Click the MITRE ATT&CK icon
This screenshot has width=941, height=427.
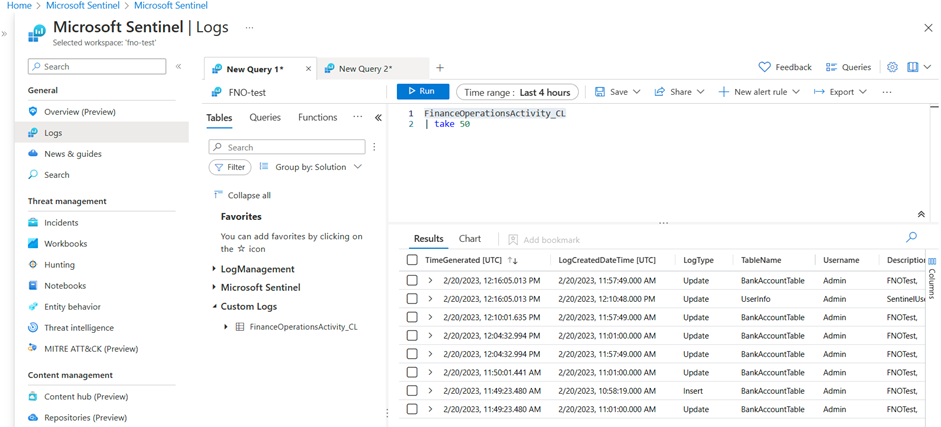click(33, 348)
